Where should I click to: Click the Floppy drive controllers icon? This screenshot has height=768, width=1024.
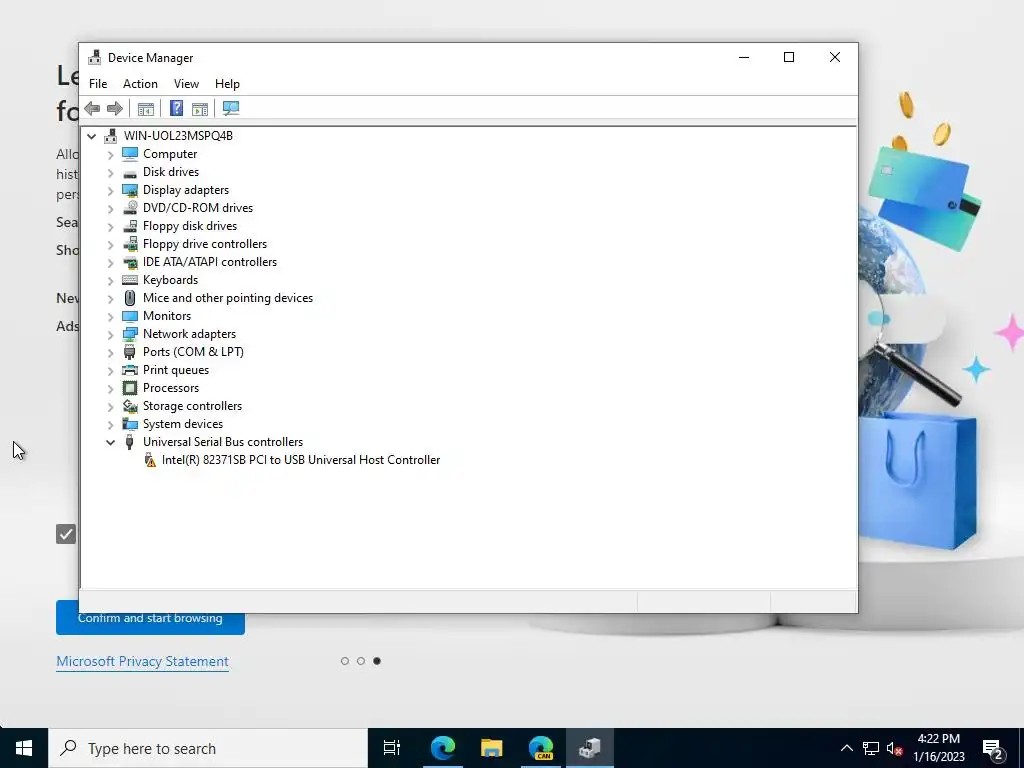[x=130, y=244]
